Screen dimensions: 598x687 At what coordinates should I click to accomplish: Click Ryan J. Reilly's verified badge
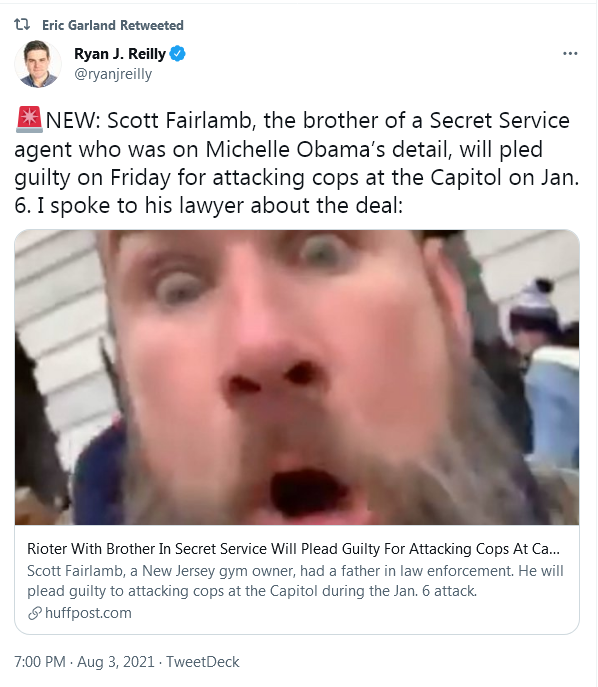pos(177,54)
